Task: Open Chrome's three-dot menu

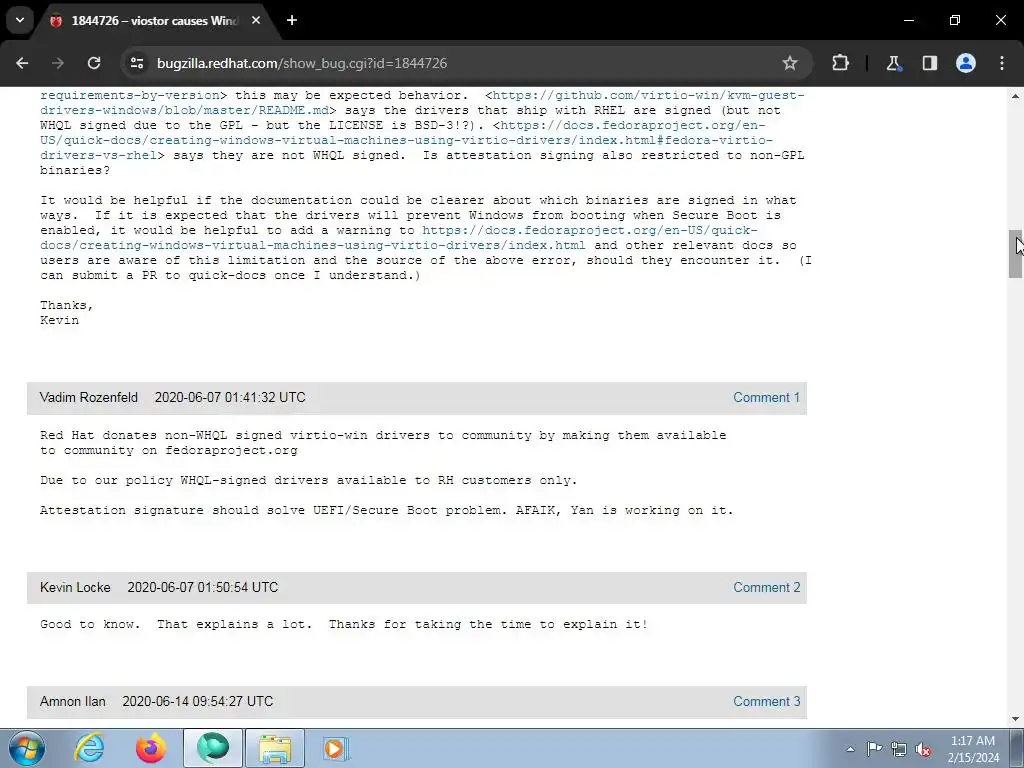Action: tap(1002, 63)
